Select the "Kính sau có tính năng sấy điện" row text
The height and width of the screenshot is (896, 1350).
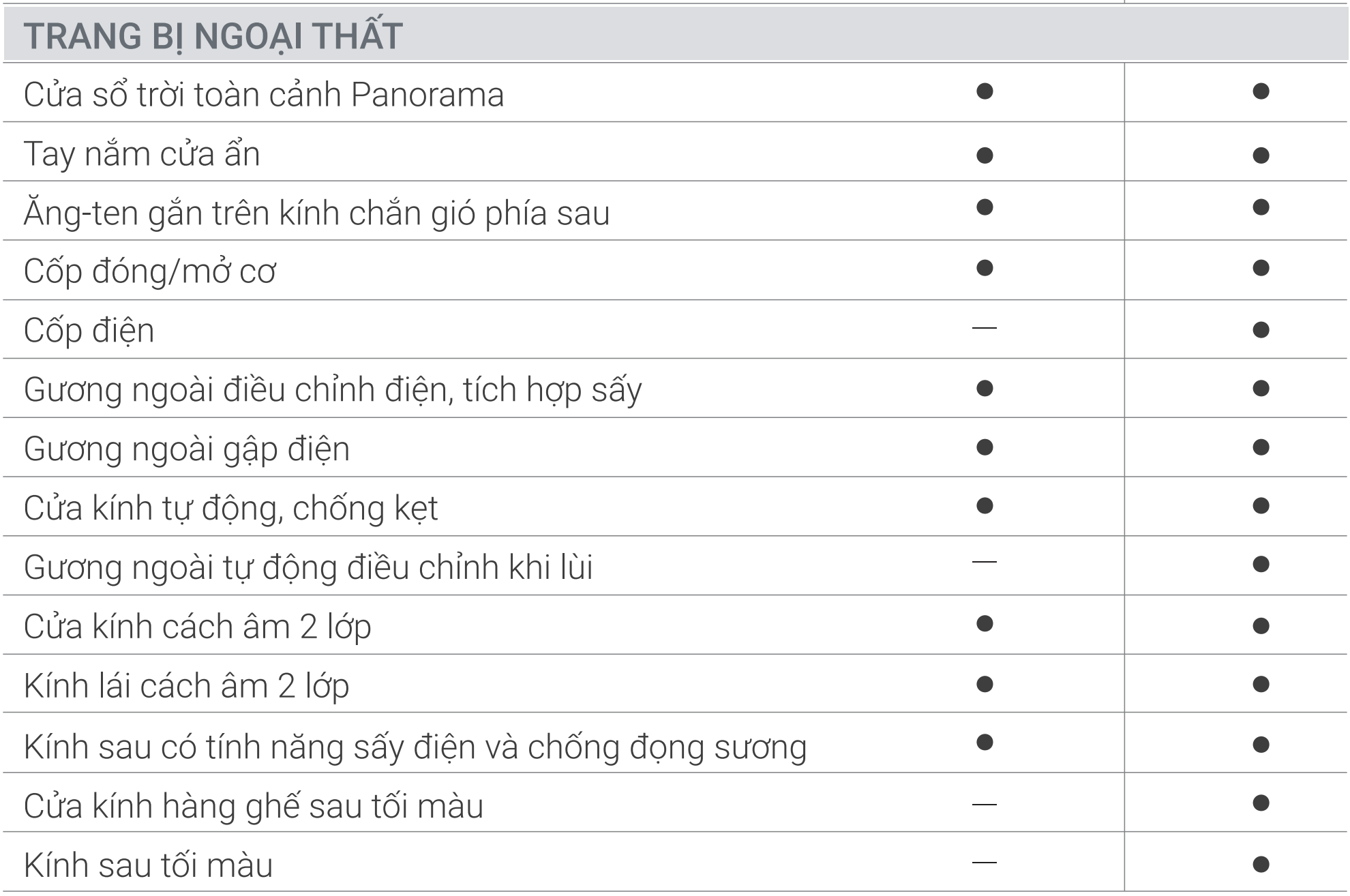click(x=415, y=747)
